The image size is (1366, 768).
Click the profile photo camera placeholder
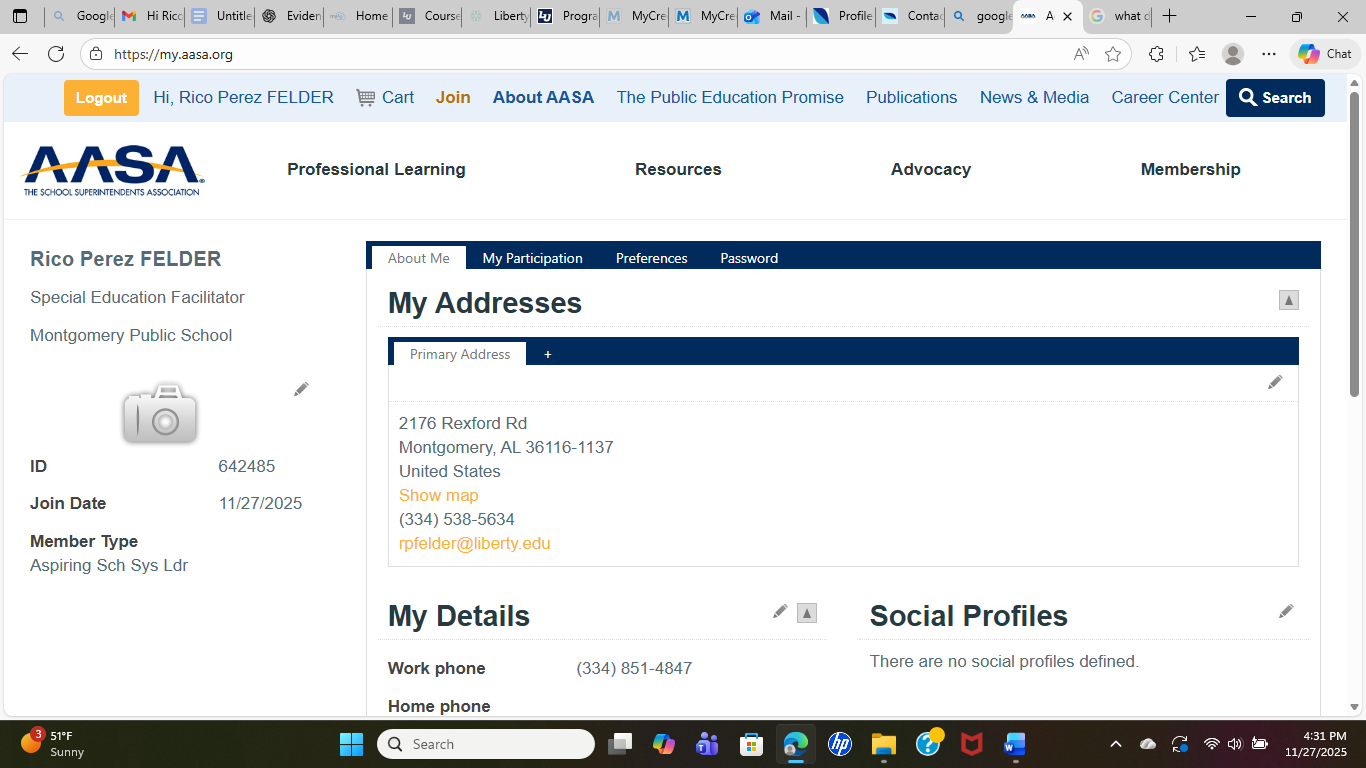(160, 413)
